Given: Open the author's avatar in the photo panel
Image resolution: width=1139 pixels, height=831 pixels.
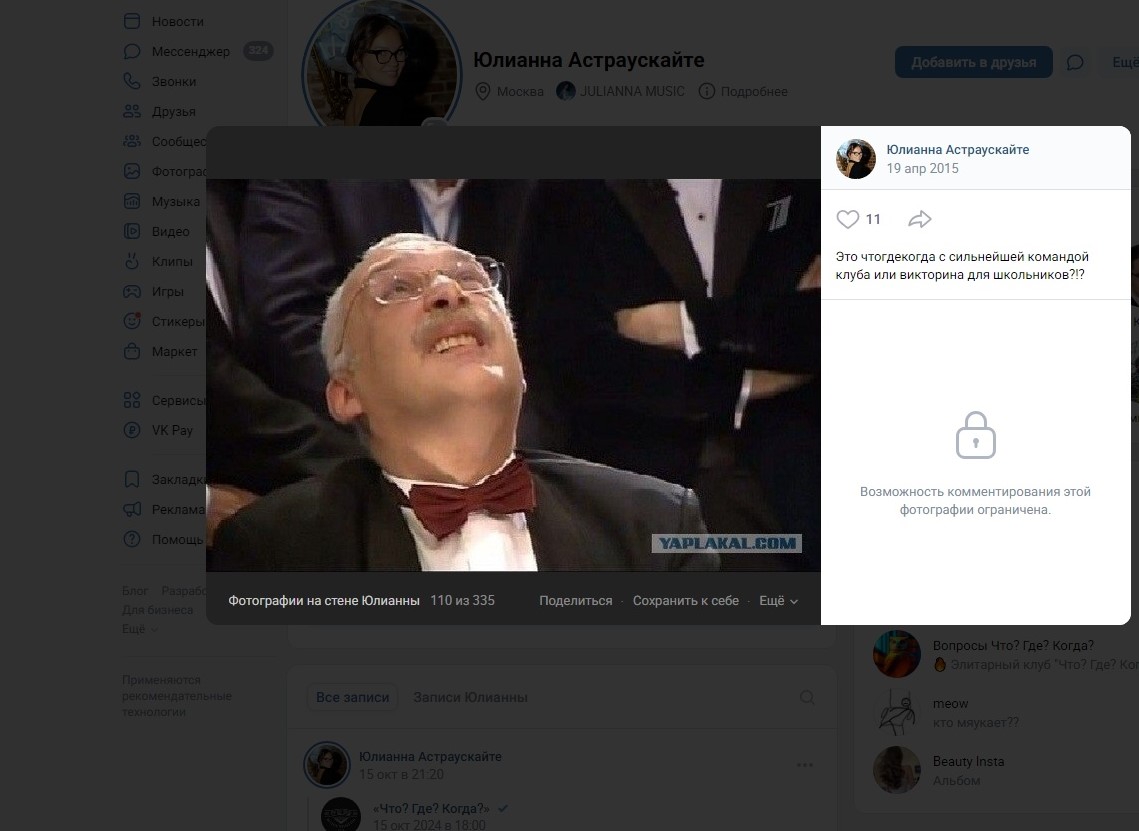Looking at the screenshot, I should pyautogui.click(x=856, y=159).
